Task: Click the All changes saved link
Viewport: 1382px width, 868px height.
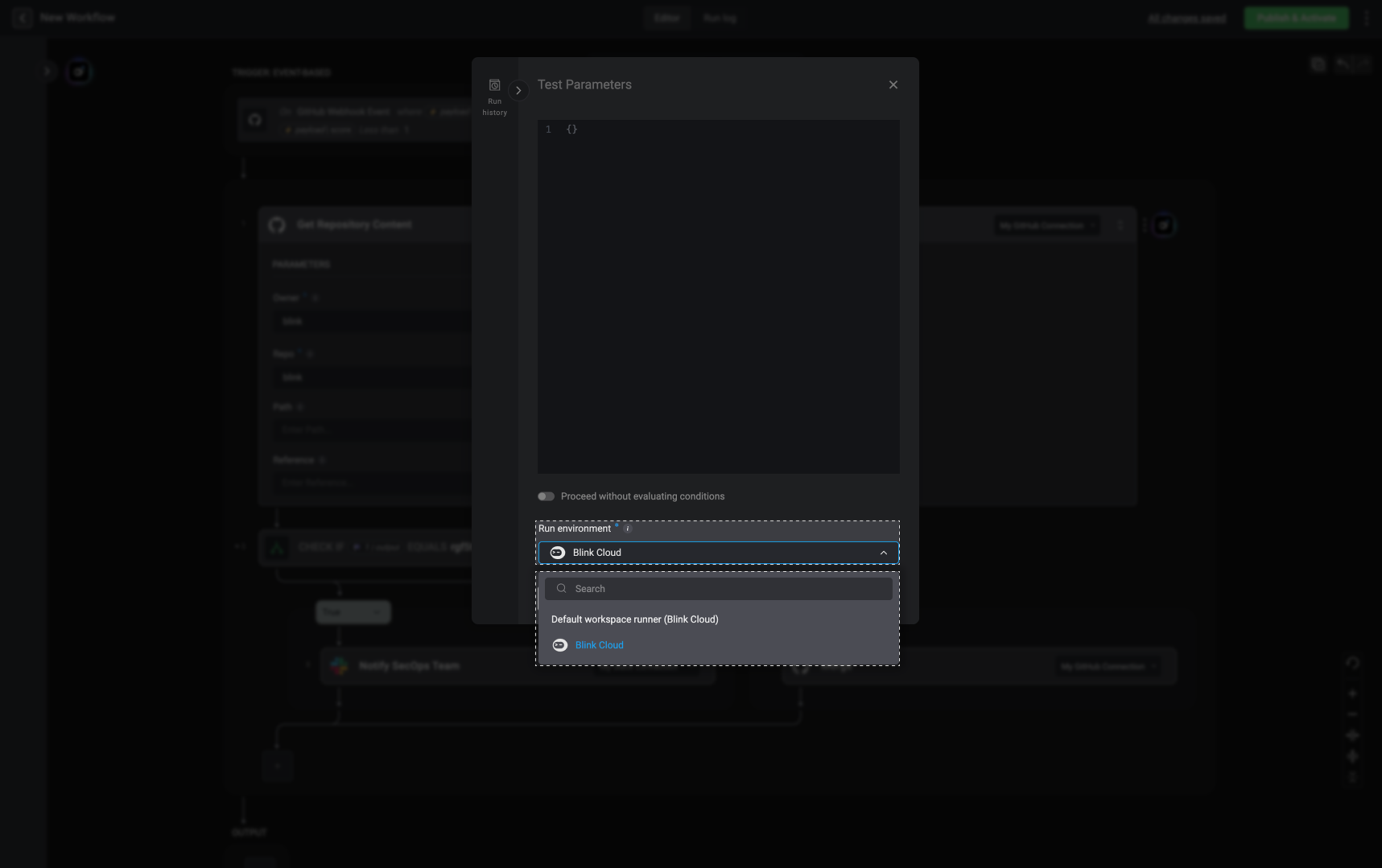Action: point(1186,18)
